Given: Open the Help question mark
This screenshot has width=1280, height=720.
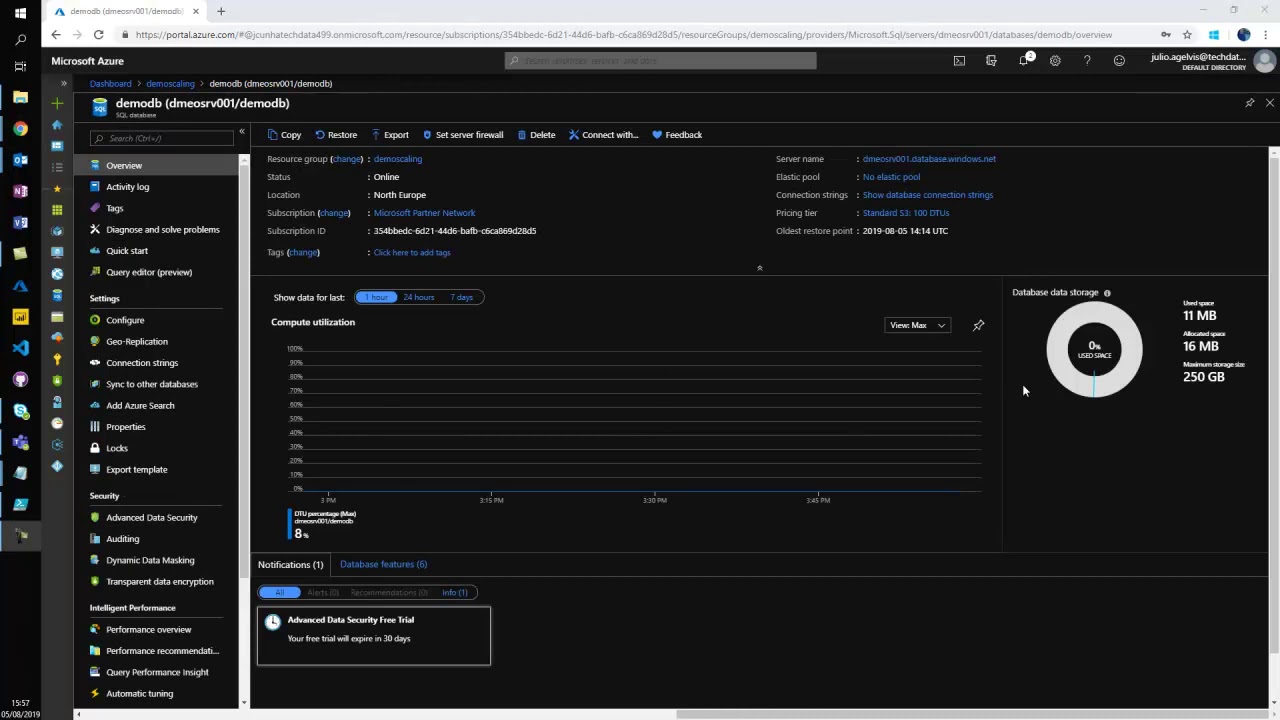Looking at the screenshot, I should 1087,61.
